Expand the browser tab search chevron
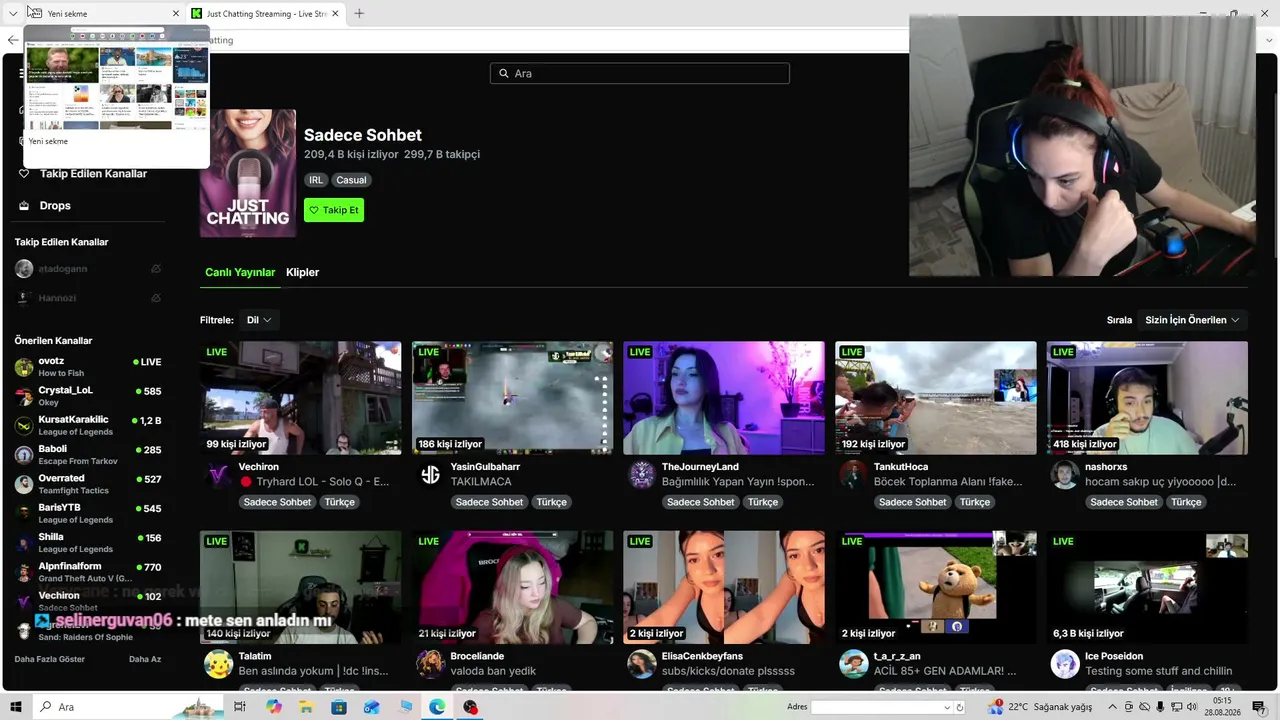The width and height of the screenshot is (1280, 720). (x=13, y=14)
